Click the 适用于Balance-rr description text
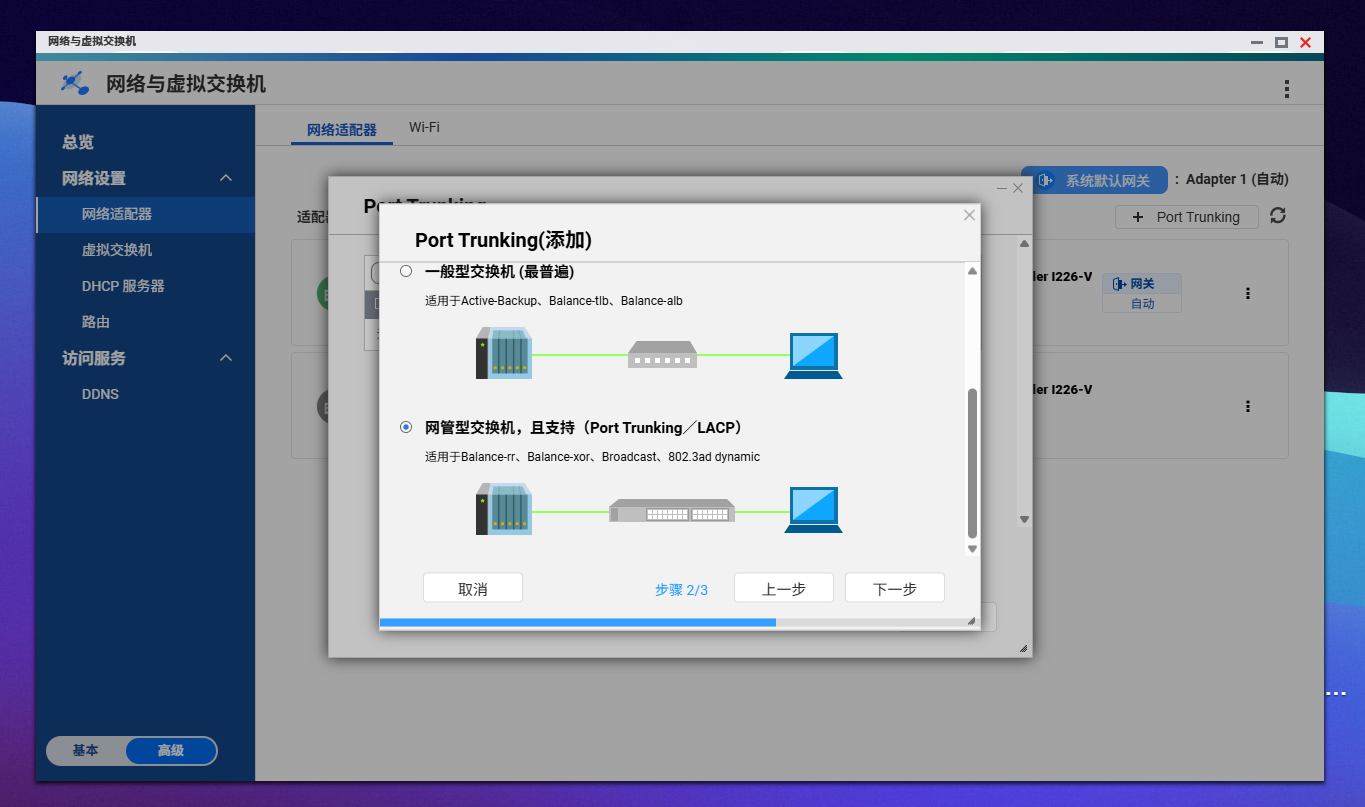Image resolution: width=1365 pixels, height=807 pixels. coord(593,457)
